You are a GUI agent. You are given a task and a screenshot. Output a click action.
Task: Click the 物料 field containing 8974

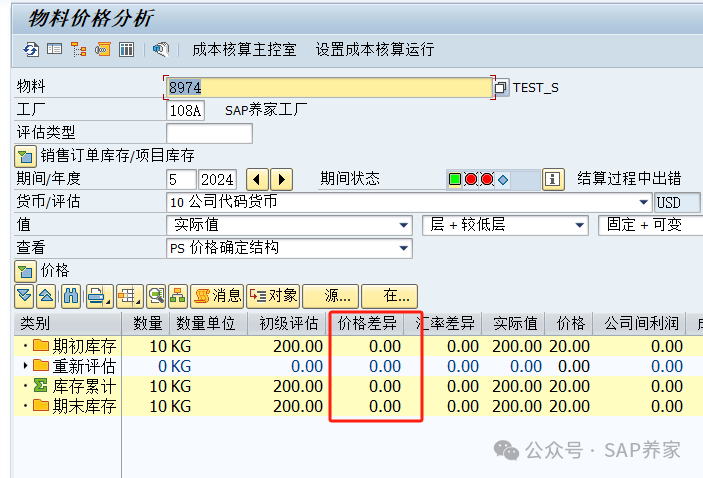(329, 87)
